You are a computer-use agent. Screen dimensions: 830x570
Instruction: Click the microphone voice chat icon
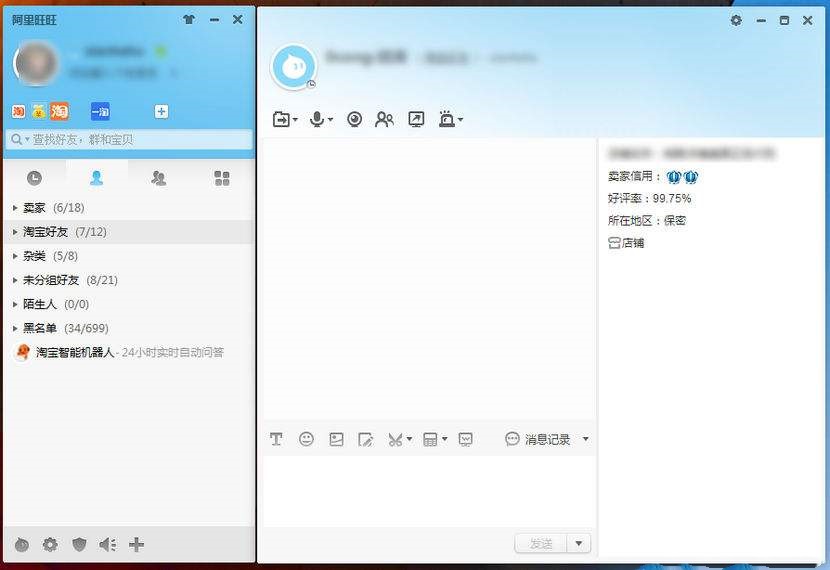[x=317, y=119]
